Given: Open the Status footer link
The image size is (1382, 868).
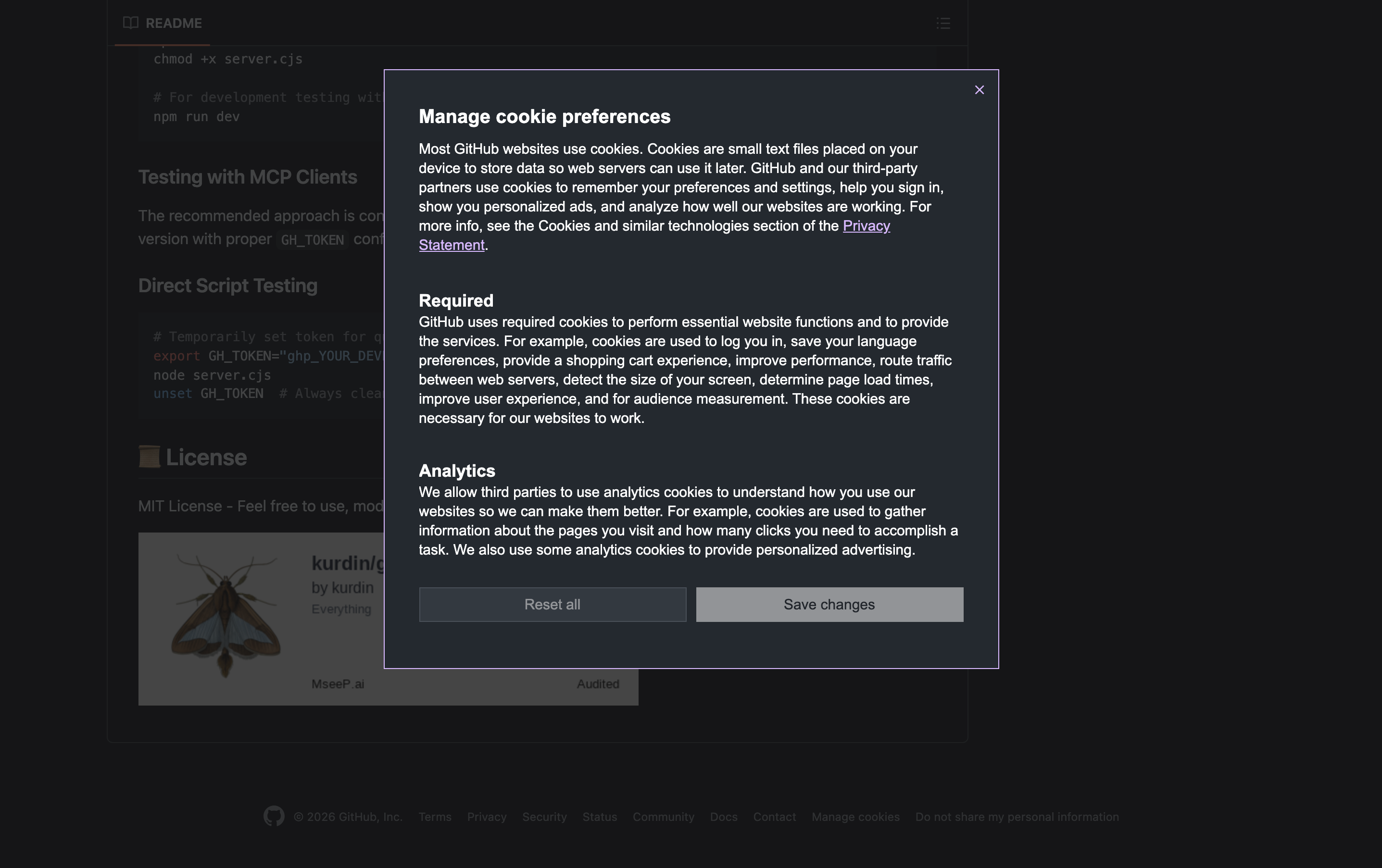Looking at the screenshot, I should pos(599,817).
